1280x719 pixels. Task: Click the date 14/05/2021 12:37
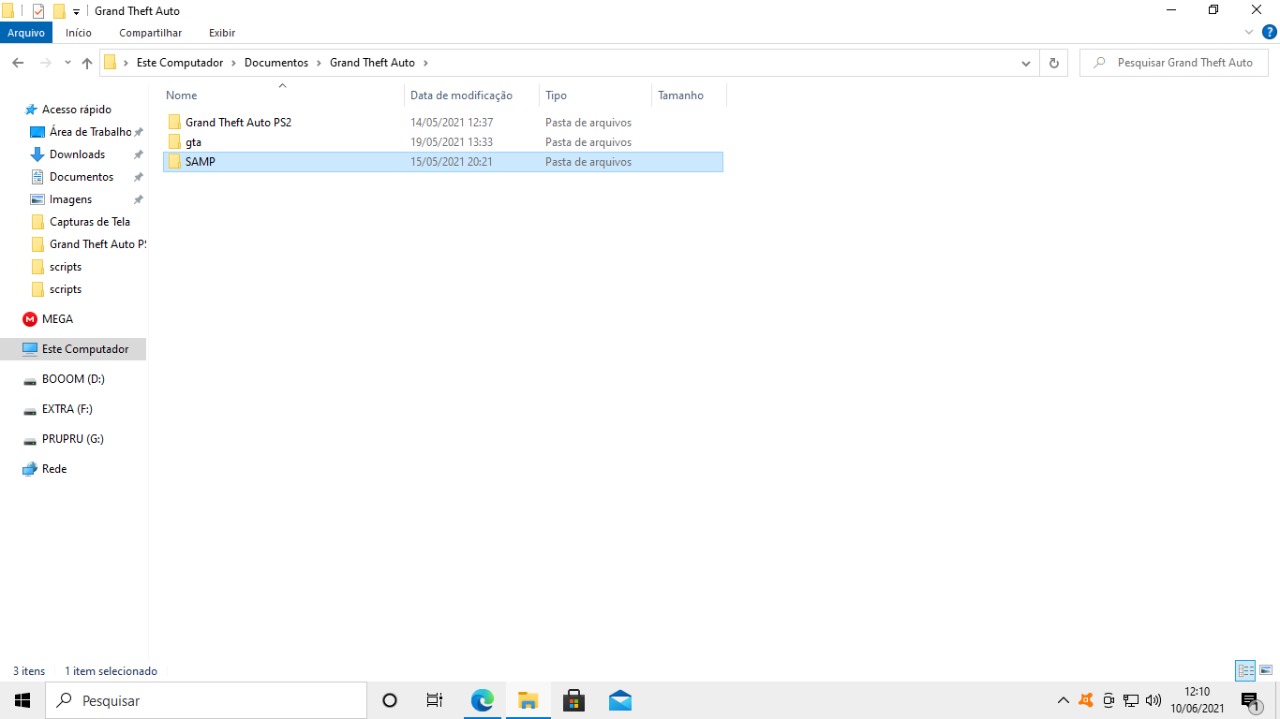tap(452, 122)
